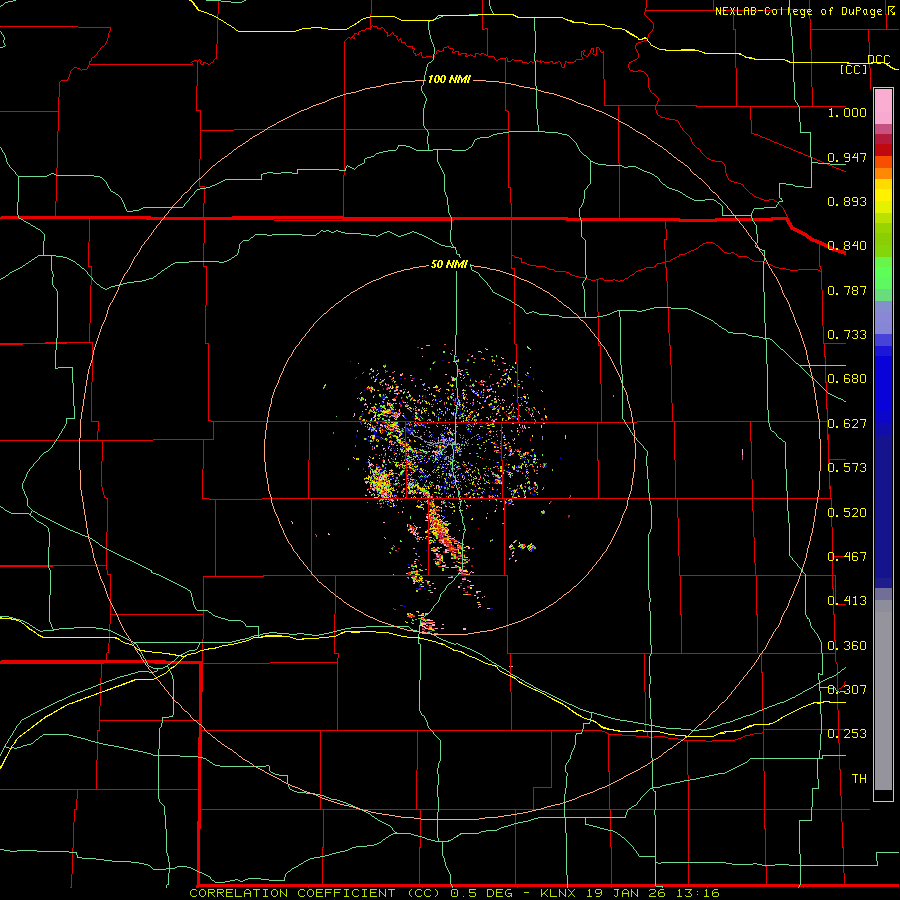Click the pink segment of the color scale
Image resolution: width=900 pixels, height=900 pixels.
tap(883, 107)
